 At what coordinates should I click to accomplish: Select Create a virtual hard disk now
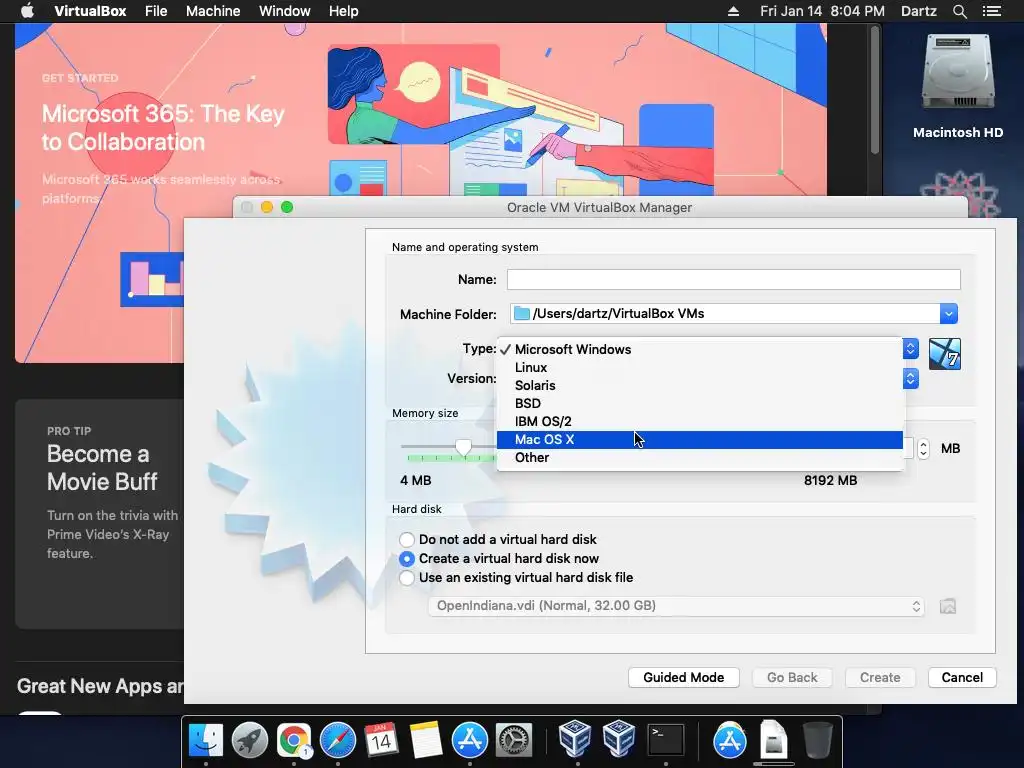click(x=499, y=558)
